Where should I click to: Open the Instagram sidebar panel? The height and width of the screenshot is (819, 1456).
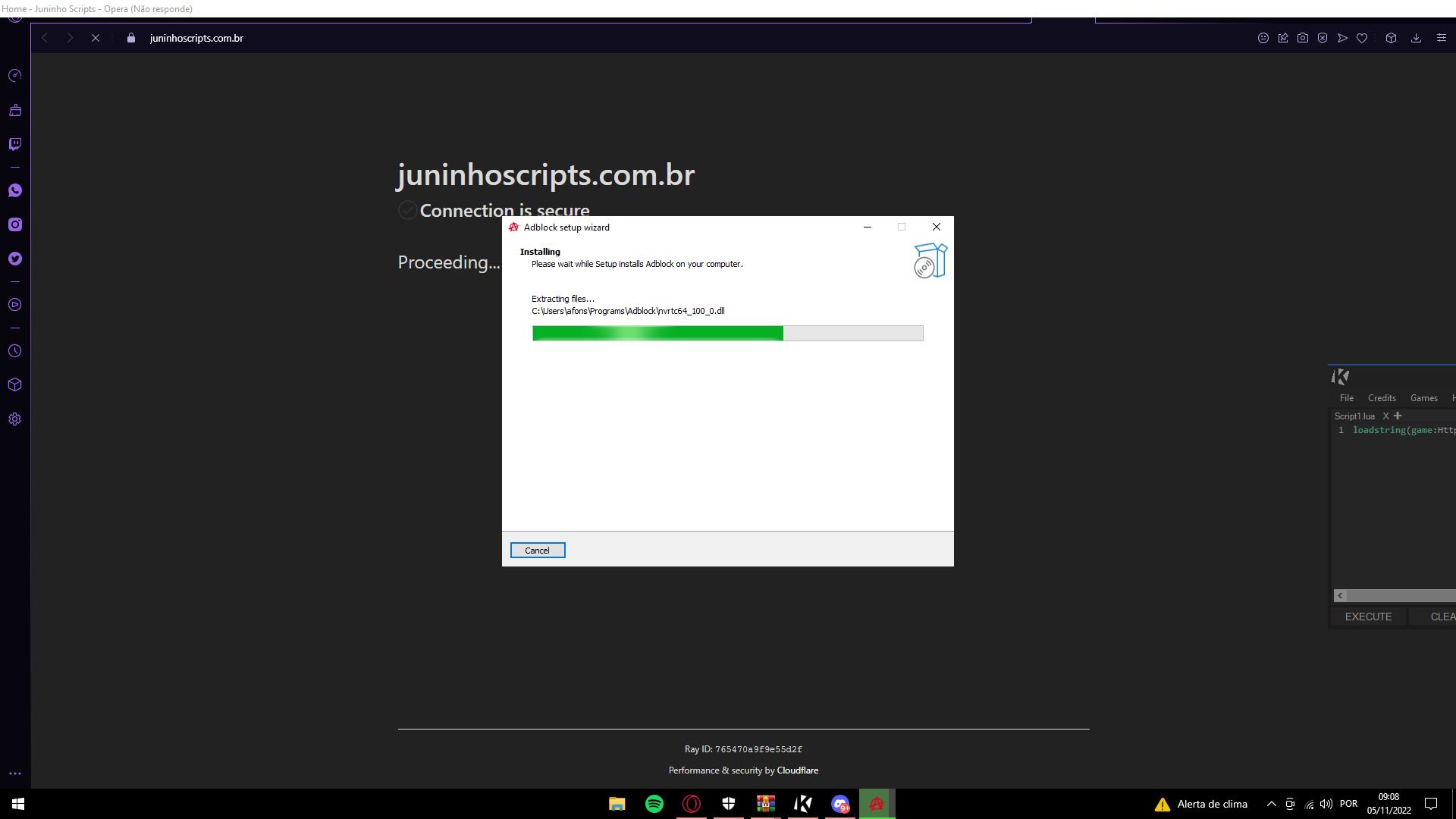(15, 224)
